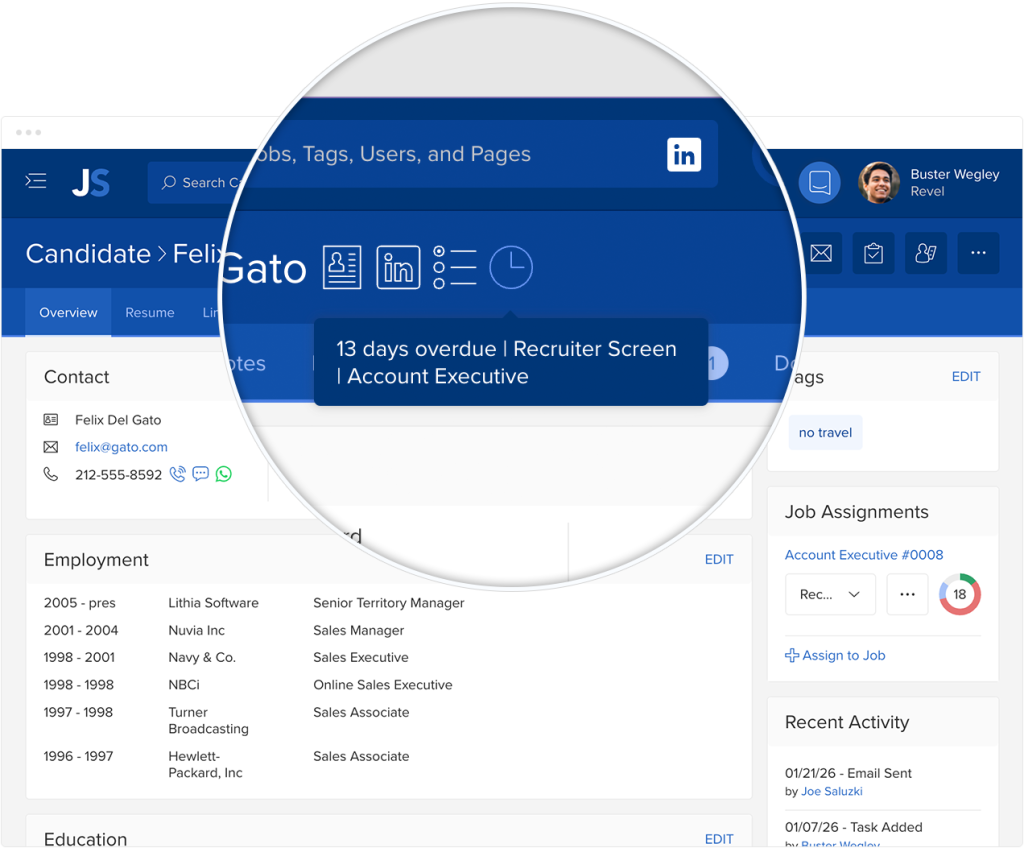Open the text message icon next to the phone number
Viewport: 1024px width, 848px height.
point(200,473)
